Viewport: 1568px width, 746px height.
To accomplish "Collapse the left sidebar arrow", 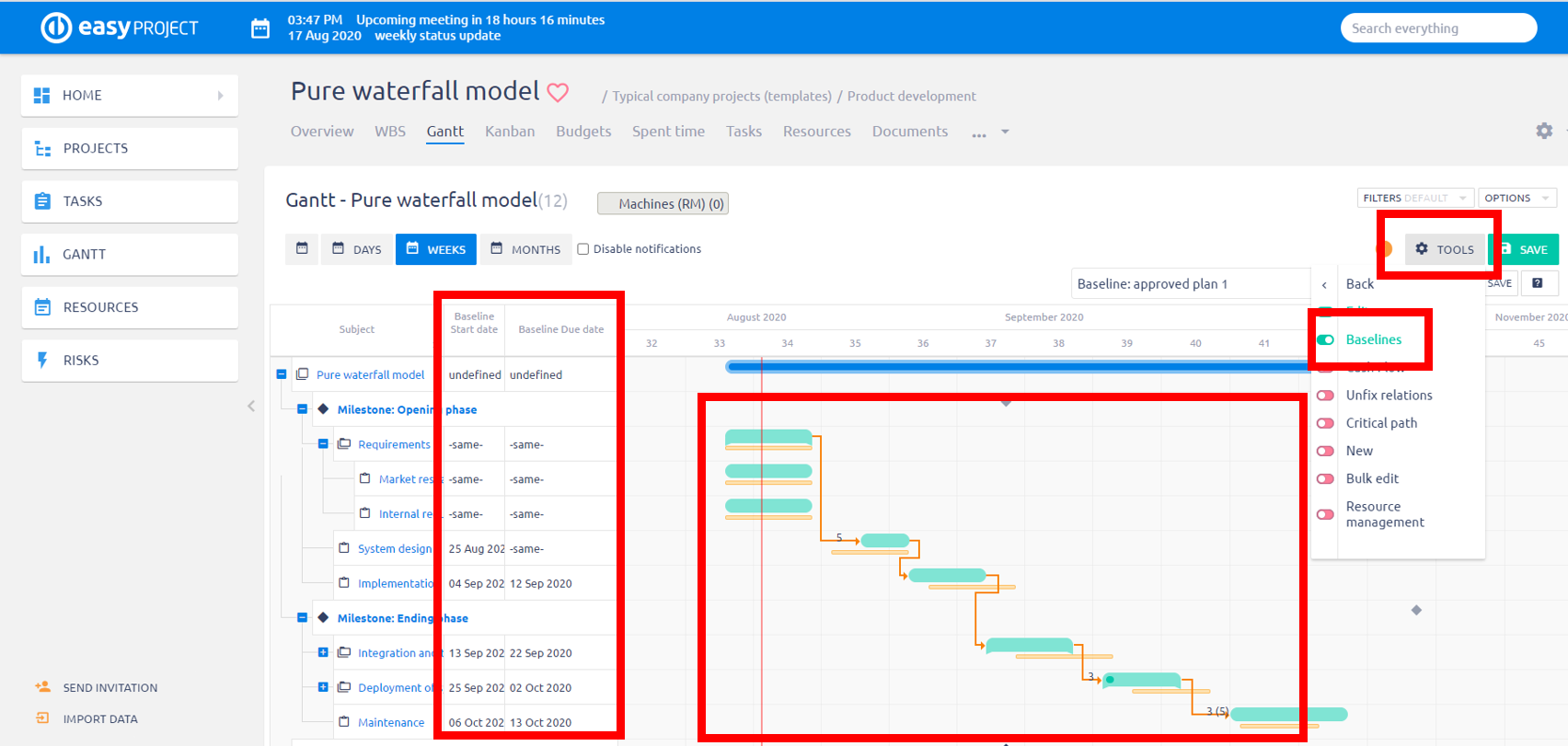I will click(x=251, y=406).
